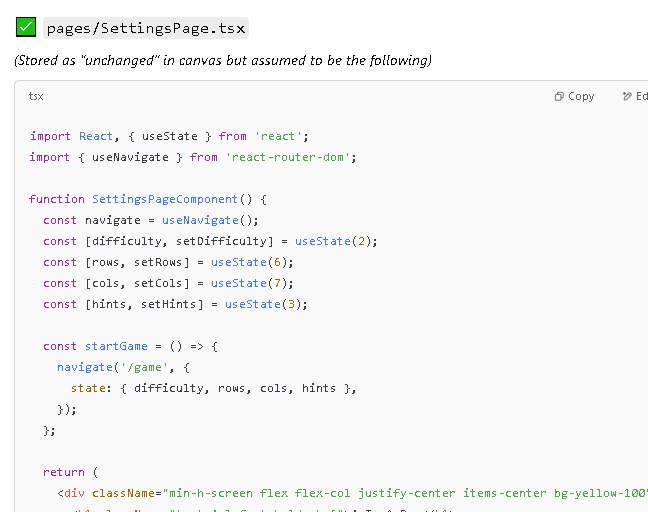648x512 pixels.
Task: Click the pages/SettingsPage.tsx filename label
Action: click(x=146, y=28)
